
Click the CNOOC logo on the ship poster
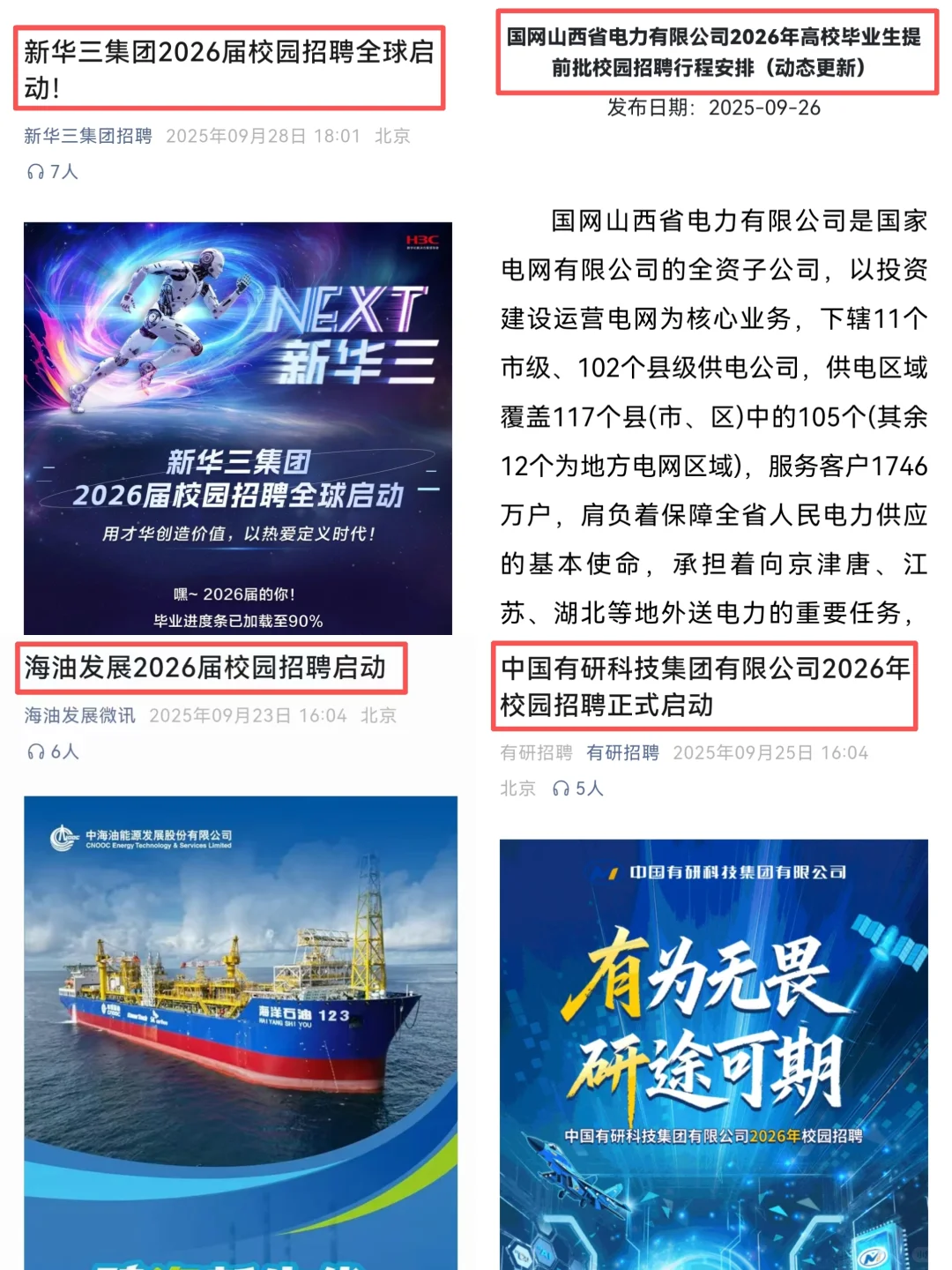pos(63,837)
